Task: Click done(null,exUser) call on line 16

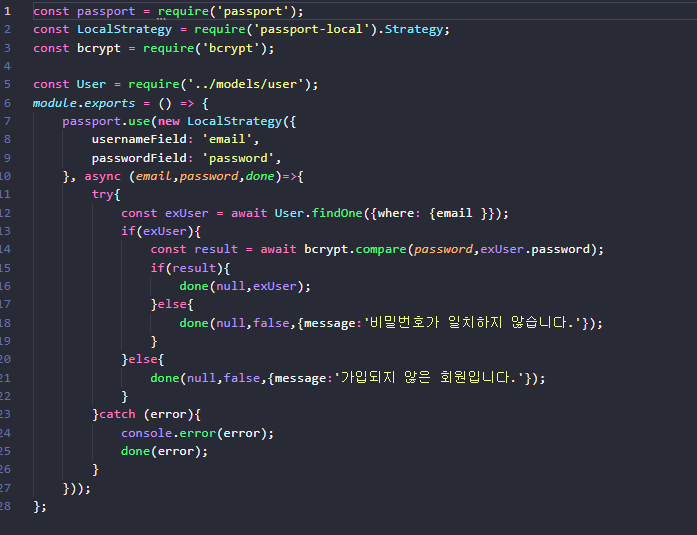Action: click(x=245, y=286)
